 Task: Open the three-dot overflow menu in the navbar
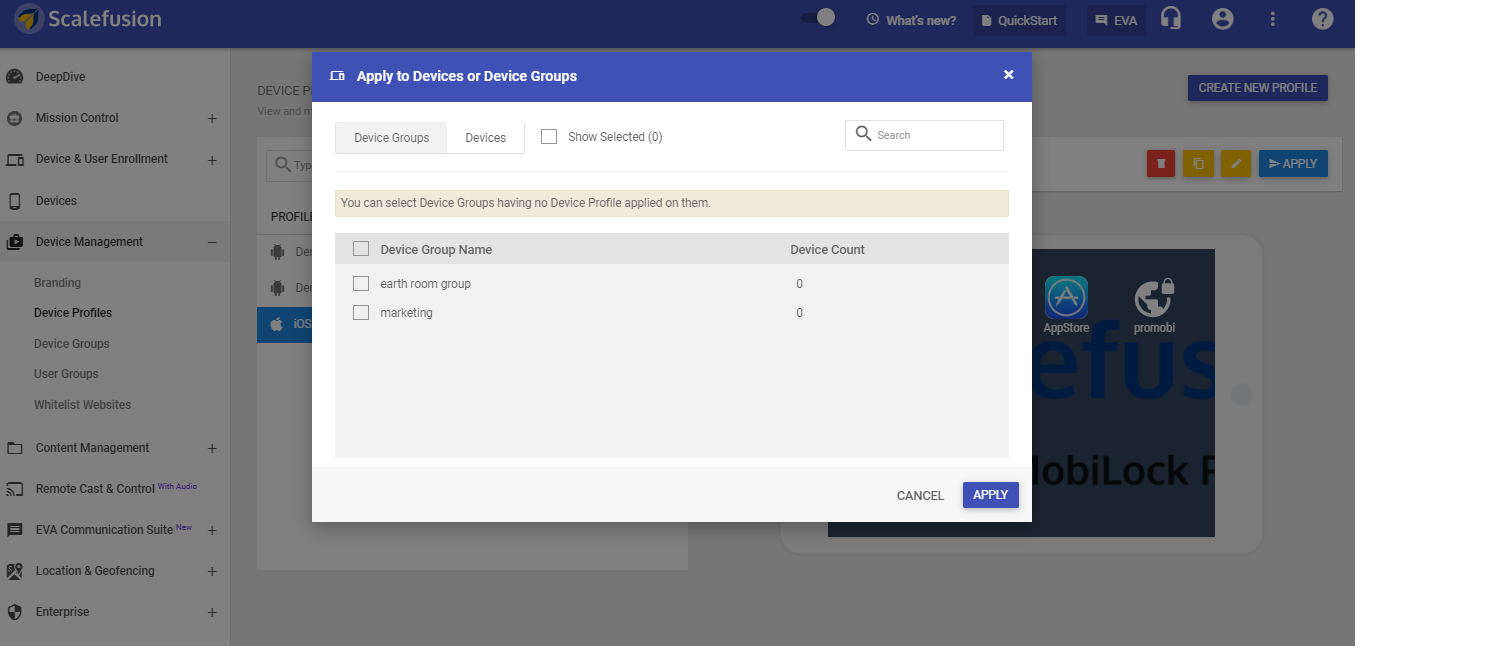1272,19
